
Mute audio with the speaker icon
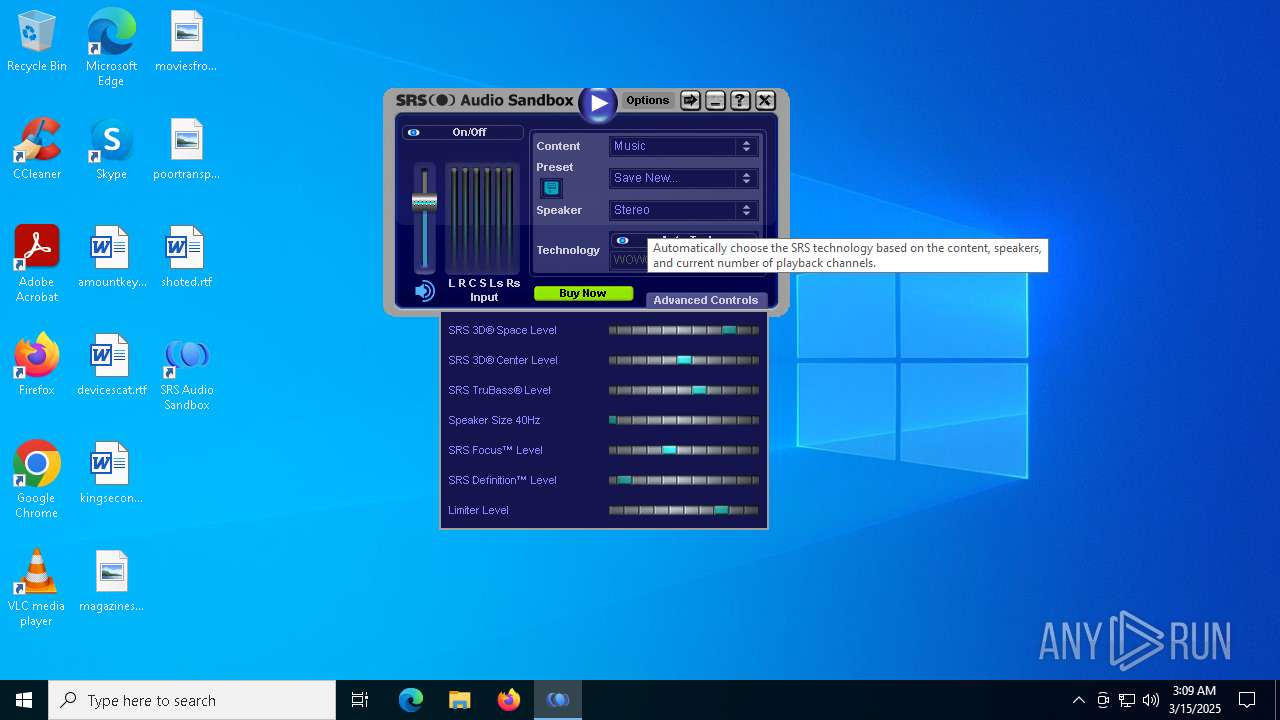click(424, 291)
